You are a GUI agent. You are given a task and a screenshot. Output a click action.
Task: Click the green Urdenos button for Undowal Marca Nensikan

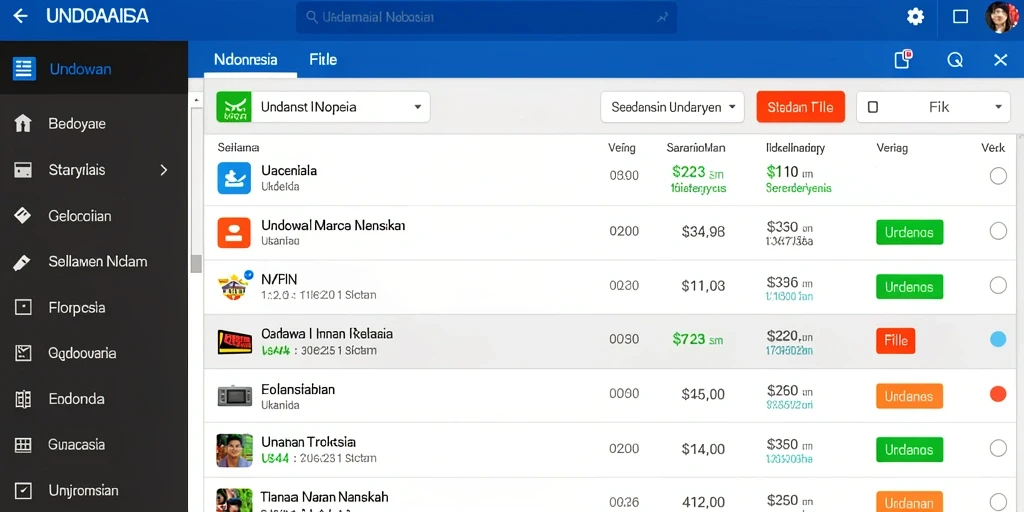coord(909,232)
